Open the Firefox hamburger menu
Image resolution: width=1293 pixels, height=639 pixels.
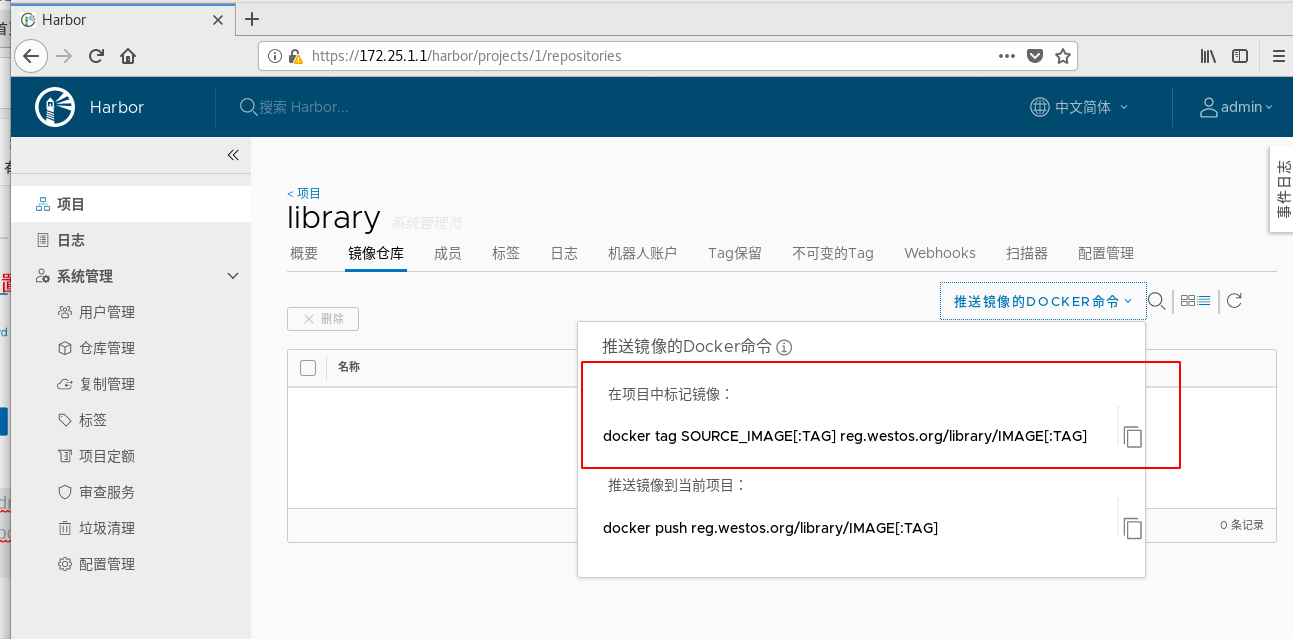(x=1279, y=56)
